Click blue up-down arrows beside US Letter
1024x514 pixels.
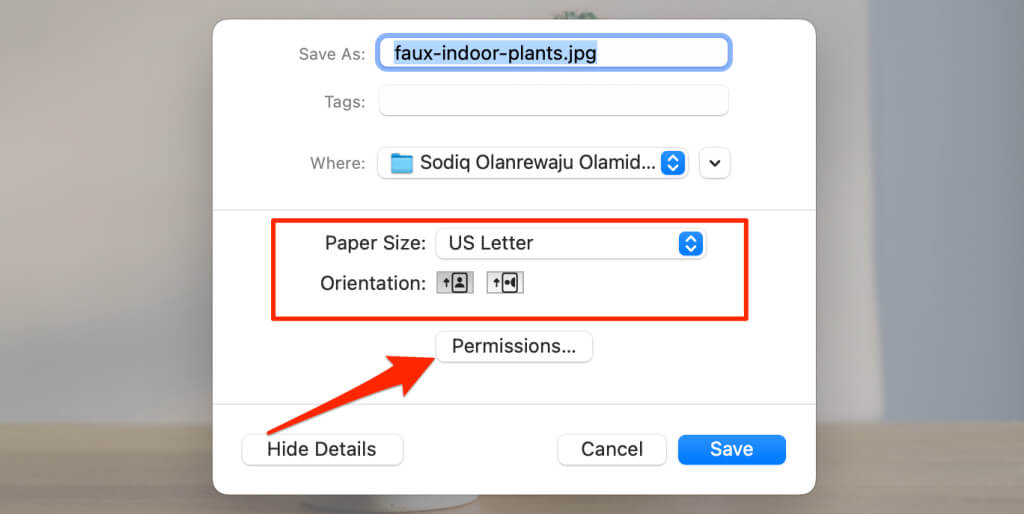point(690,244)
